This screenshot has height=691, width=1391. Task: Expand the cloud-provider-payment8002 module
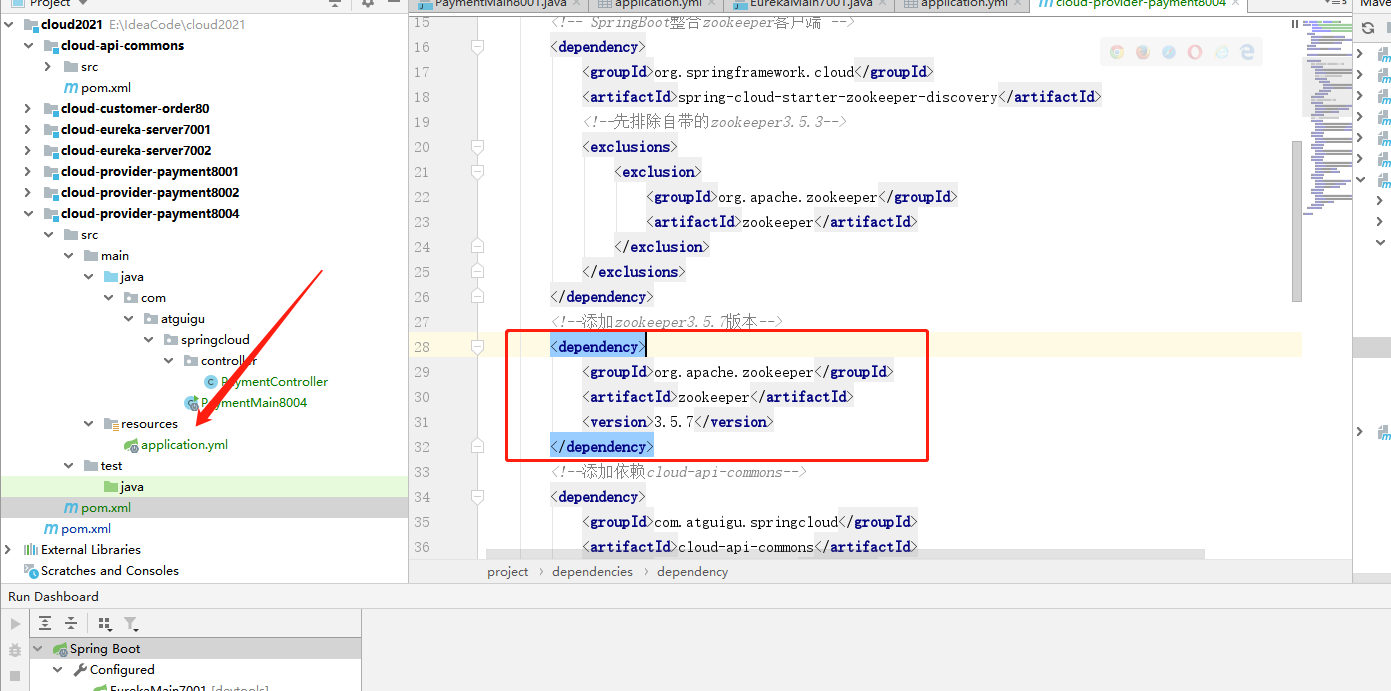tap(28, 193)
